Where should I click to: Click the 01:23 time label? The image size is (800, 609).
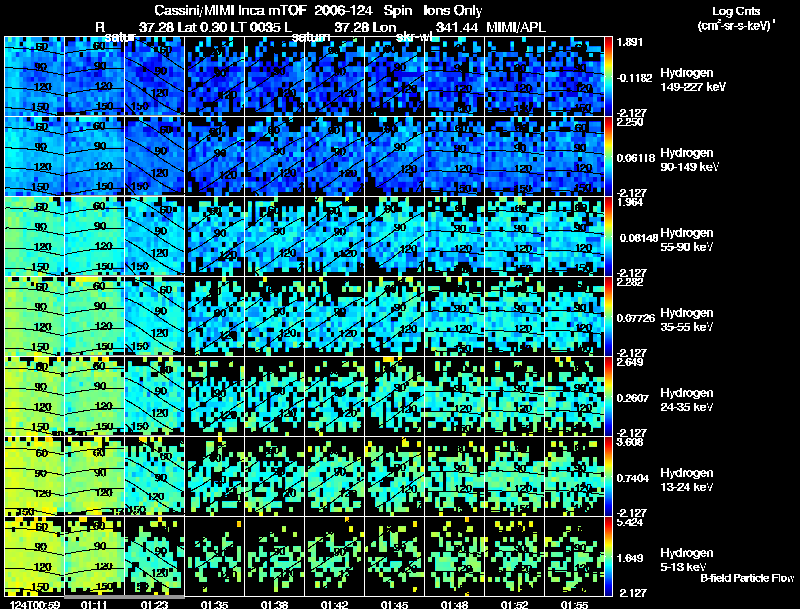click(x=154, y=604)
